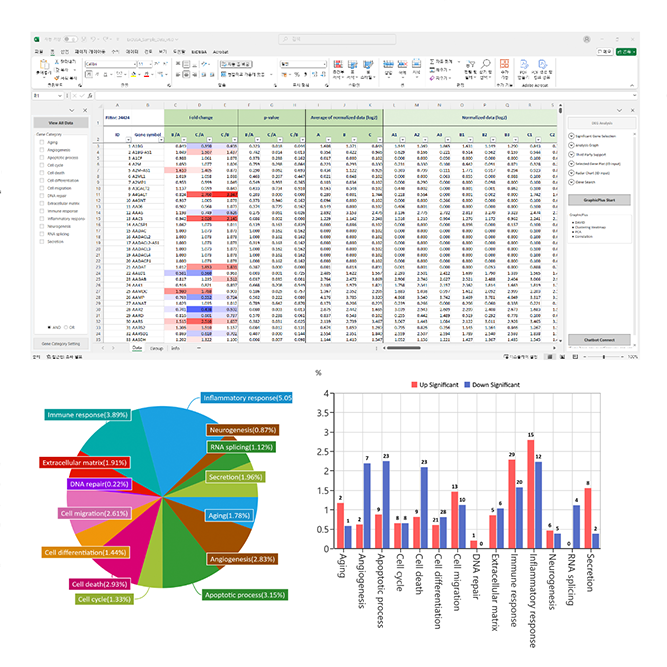The image size is (667, 667).
Task: Click the Paste clipboard icon in the ribbon
Action: tap(44, 65)
